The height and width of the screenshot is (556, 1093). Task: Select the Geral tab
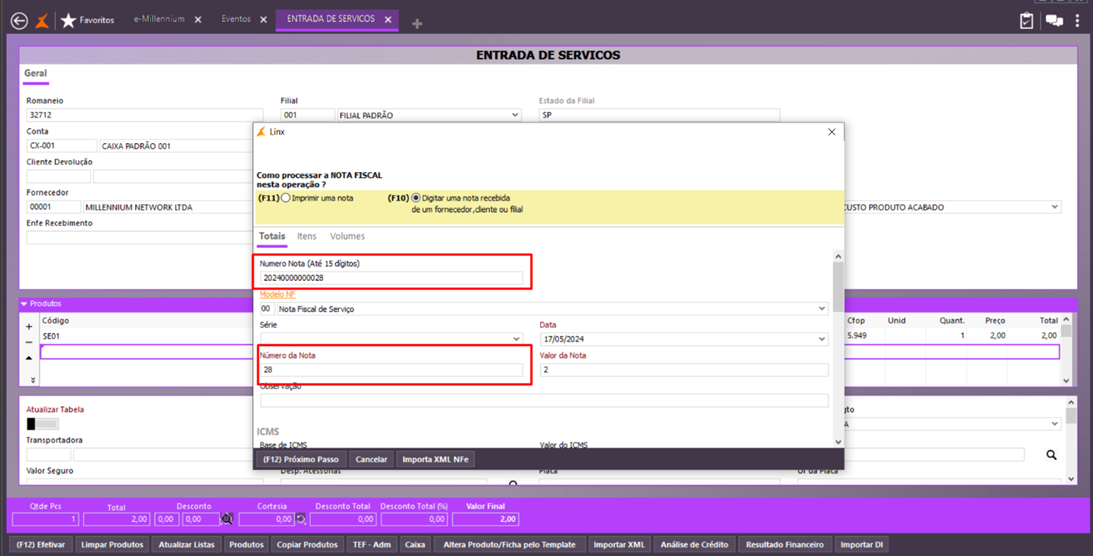(x=36, y=73)
